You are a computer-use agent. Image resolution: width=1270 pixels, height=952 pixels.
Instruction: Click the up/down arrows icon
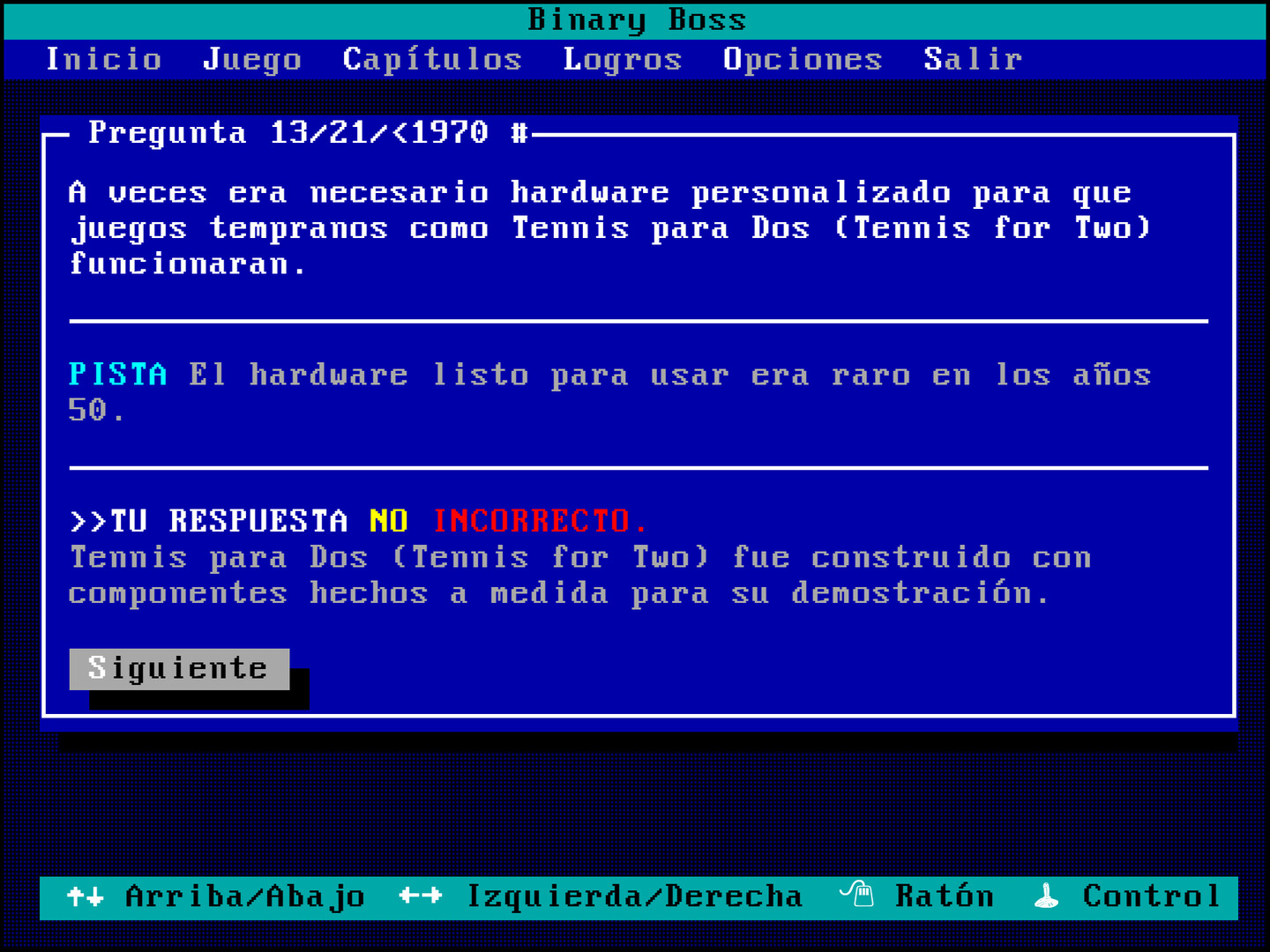[86, 896]
